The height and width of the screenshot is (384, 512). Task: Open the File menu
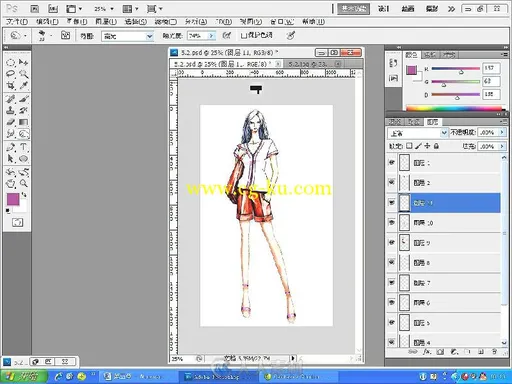[17, 22]
